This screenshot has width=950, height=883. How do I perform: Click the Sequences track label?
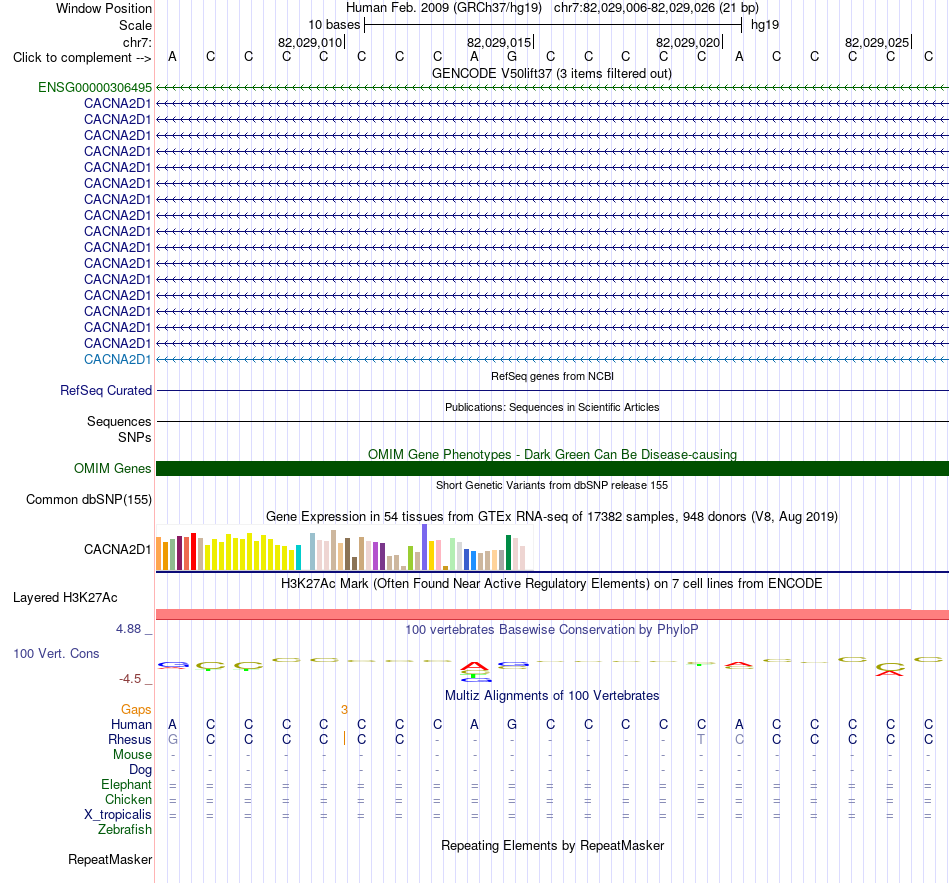[119, 421]
